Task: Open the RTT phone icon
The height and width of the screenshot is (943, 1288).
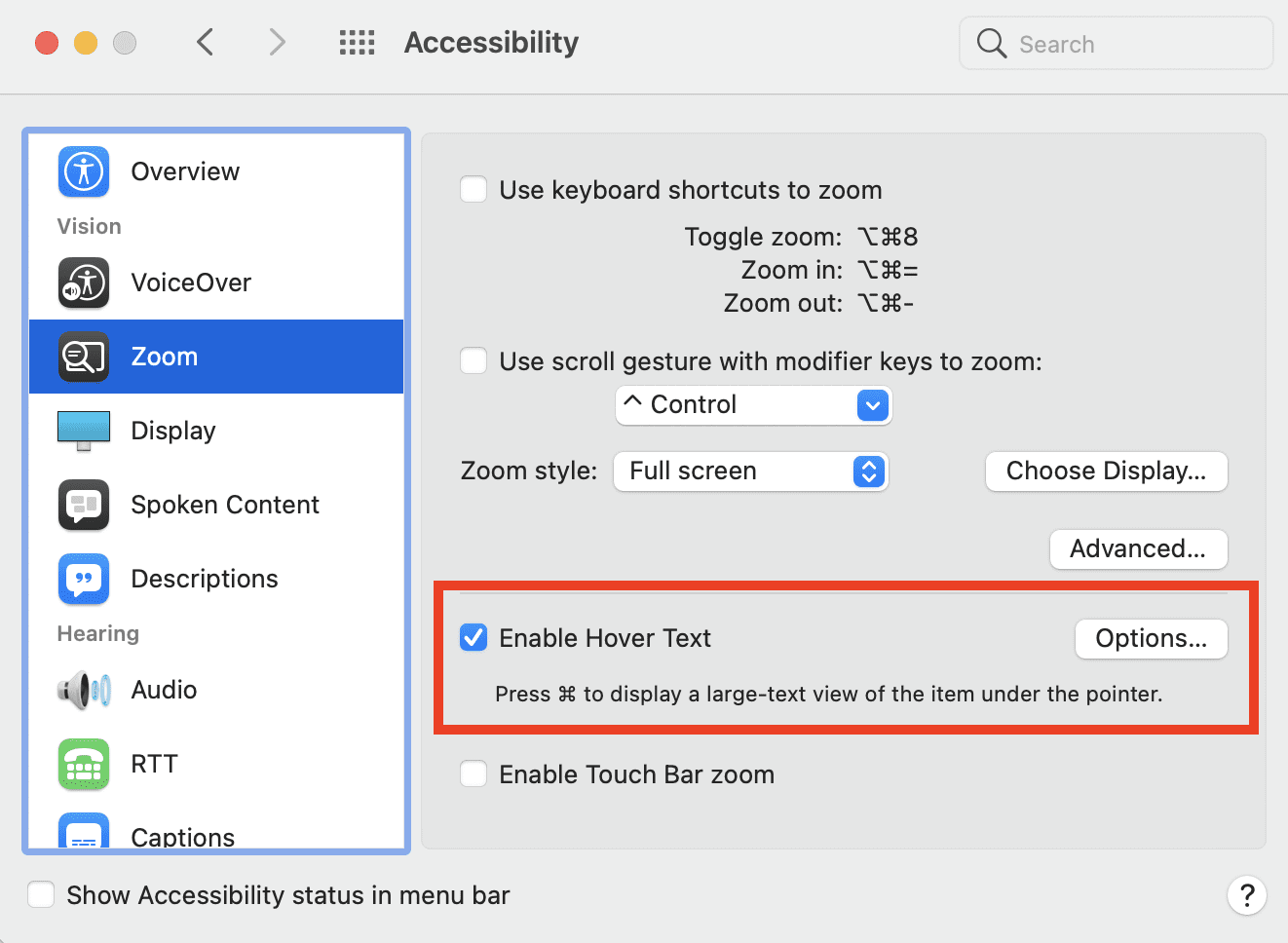Action: pyautogui.click(x=84, y=764)
